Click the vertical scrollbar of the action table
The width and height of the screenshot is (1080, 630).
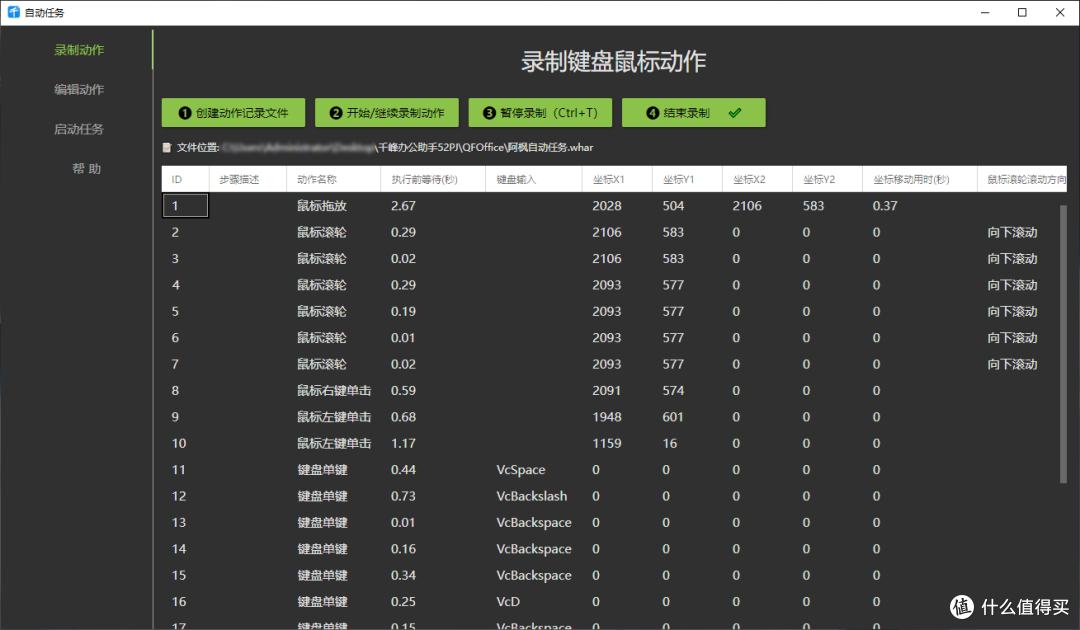(1063, 344)
